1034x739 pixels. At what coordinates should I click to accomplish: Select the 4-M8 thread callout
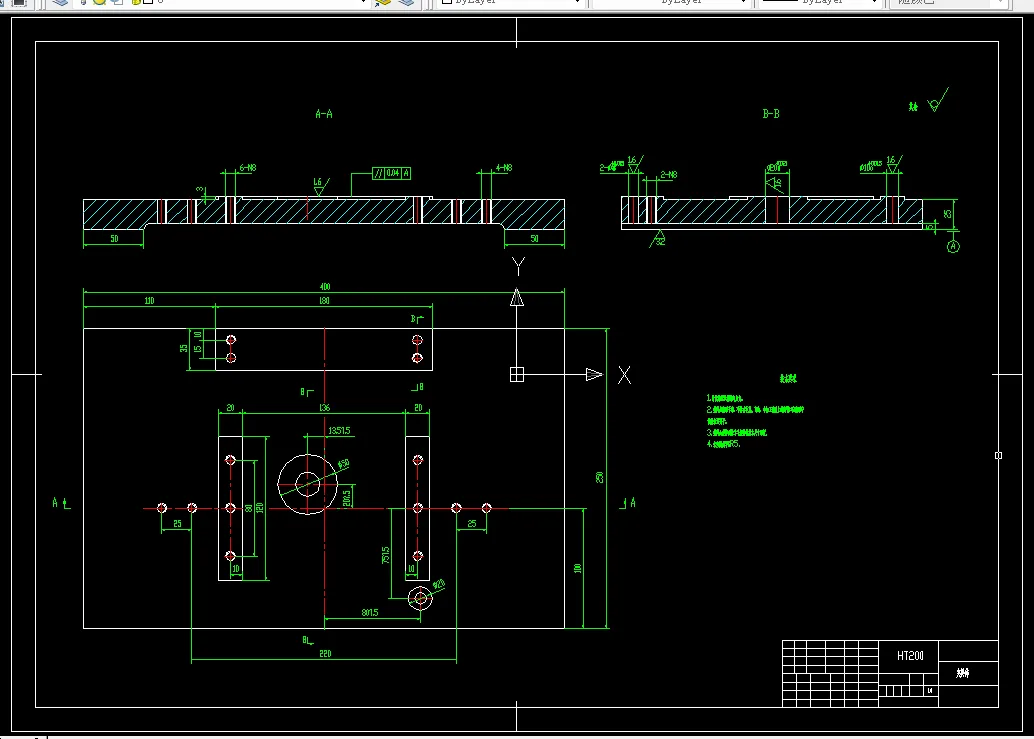pyautogui.click(x=504, y=168)
